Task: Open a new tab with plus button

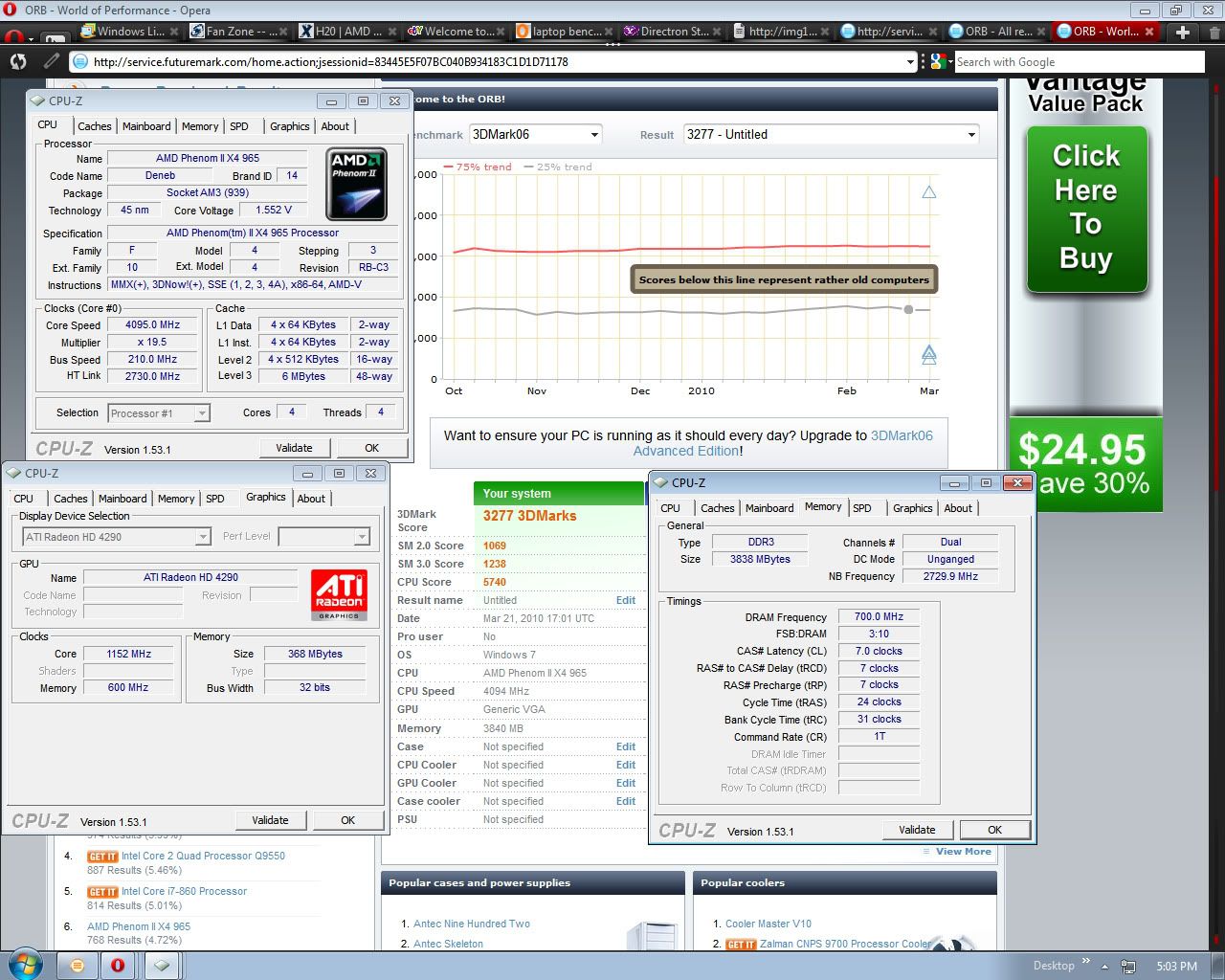Action: point(1183,32)
